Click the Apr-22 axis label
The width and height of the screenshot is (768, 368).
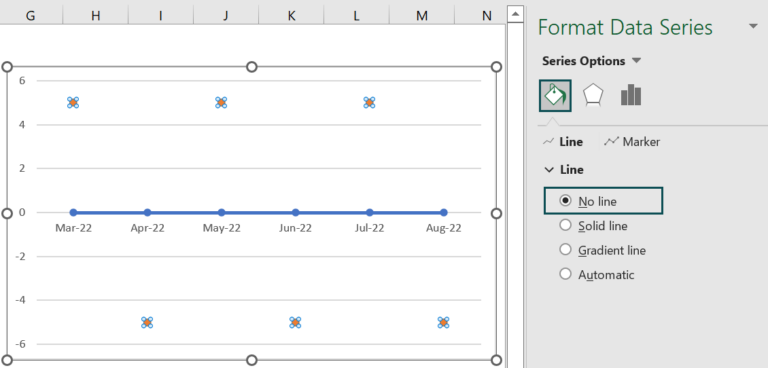point(147,228)
